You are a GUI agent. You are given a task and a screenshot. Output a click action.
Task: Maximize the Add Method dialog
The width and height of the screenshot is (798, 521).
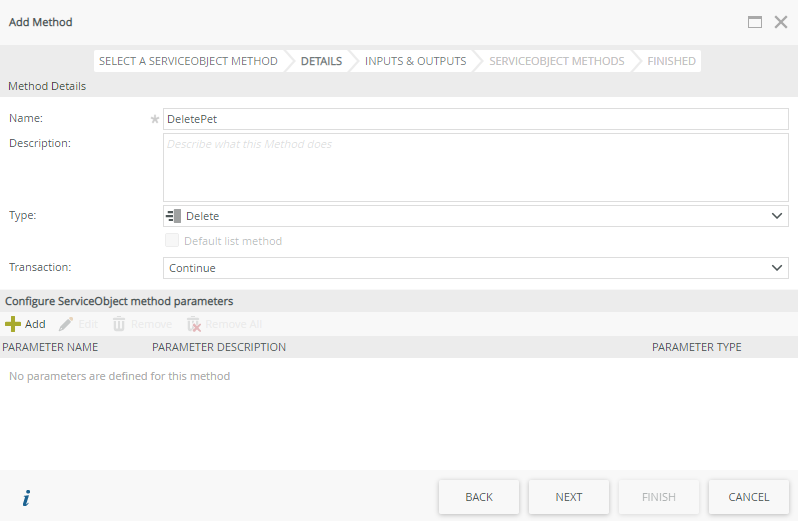coord(755,22)
